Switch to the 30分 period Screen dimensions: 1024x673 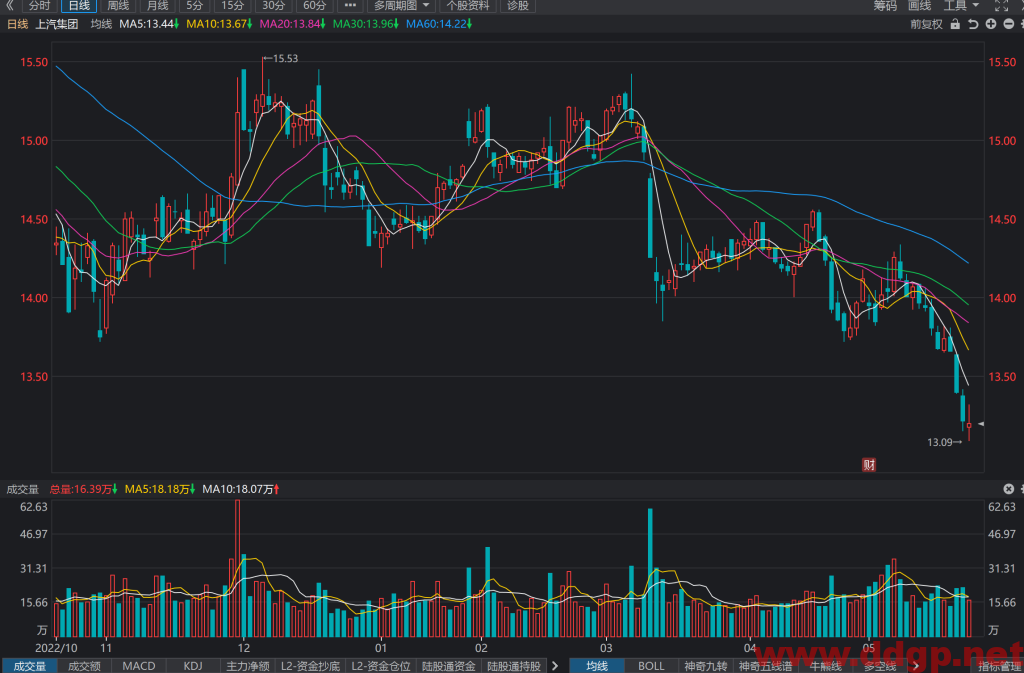[273, 6]
